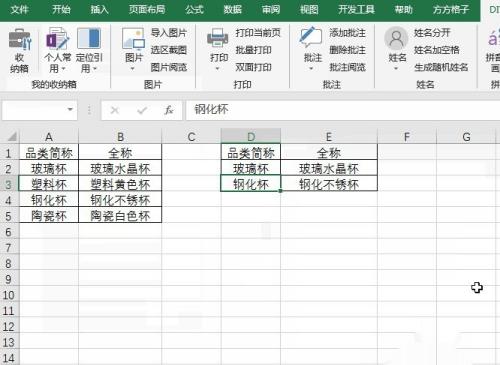Select cell containing 塑料黄色杯
The width and height of the screenshot is (500, 365).
pos(120,184)
